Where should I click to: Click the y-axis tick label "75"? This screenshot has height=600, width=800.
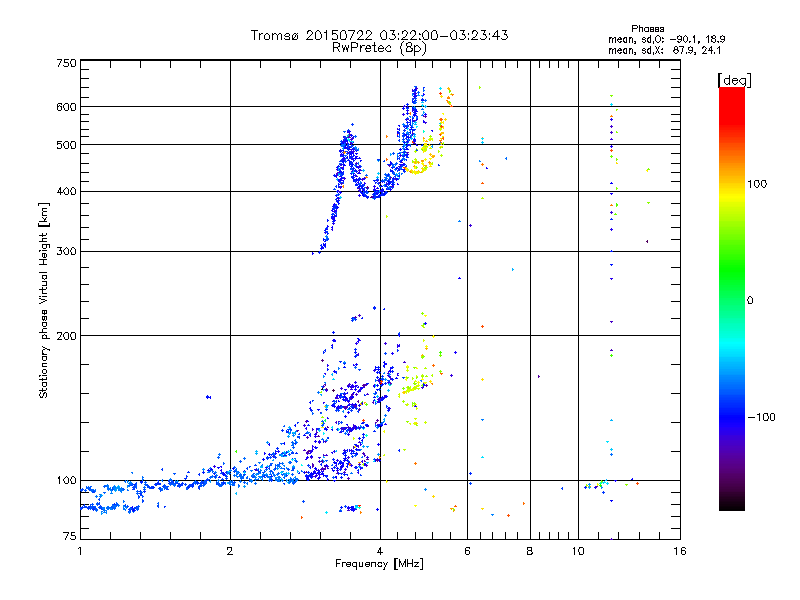(x=70, y=536)
